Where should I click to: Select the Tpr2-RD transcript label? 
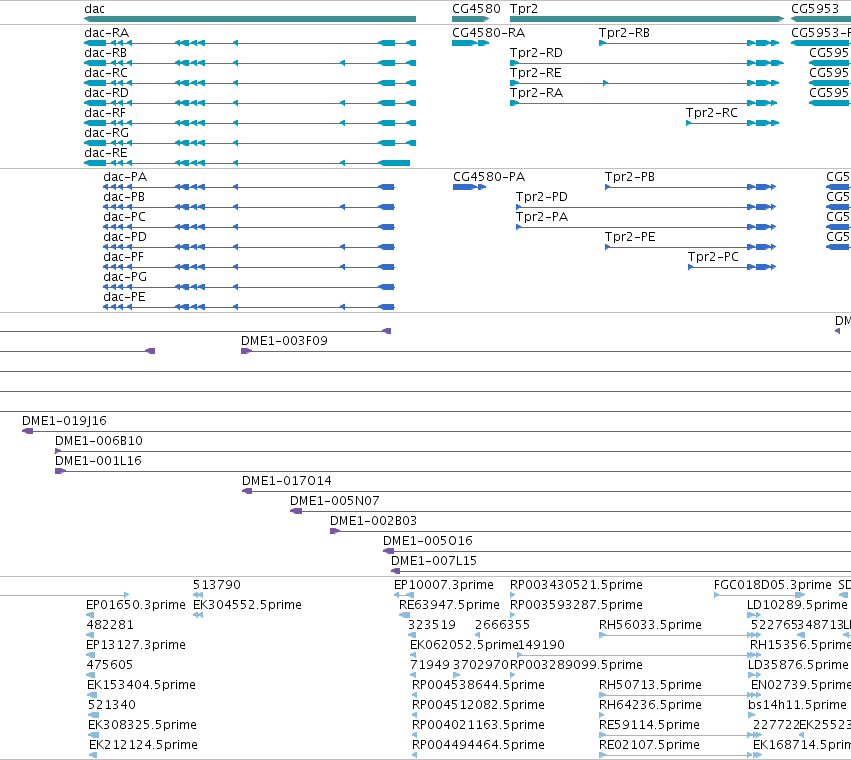(x=536, y=53)
